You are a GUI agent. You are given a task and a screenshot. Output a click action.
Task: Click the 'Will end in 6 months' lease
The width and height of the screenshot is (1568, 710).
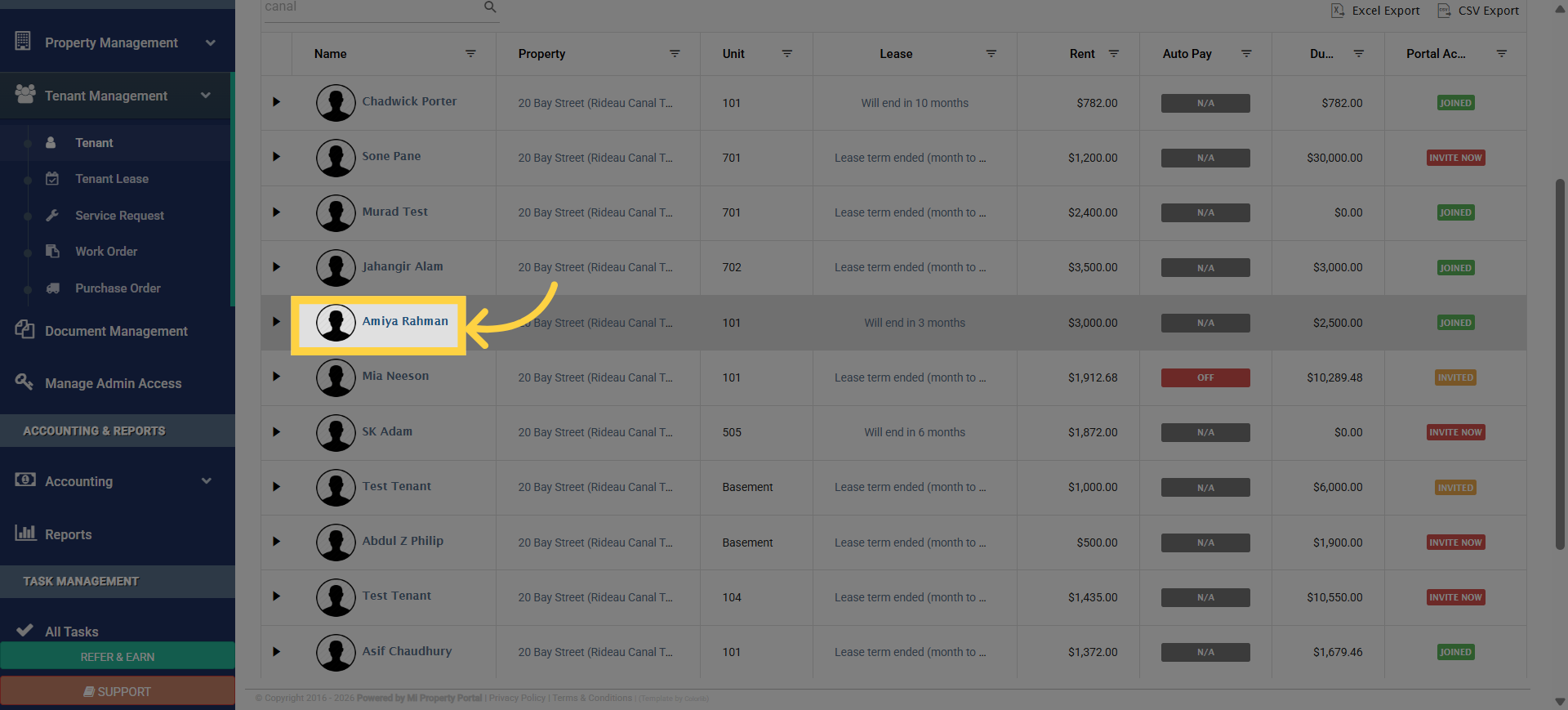coord(915,432)
